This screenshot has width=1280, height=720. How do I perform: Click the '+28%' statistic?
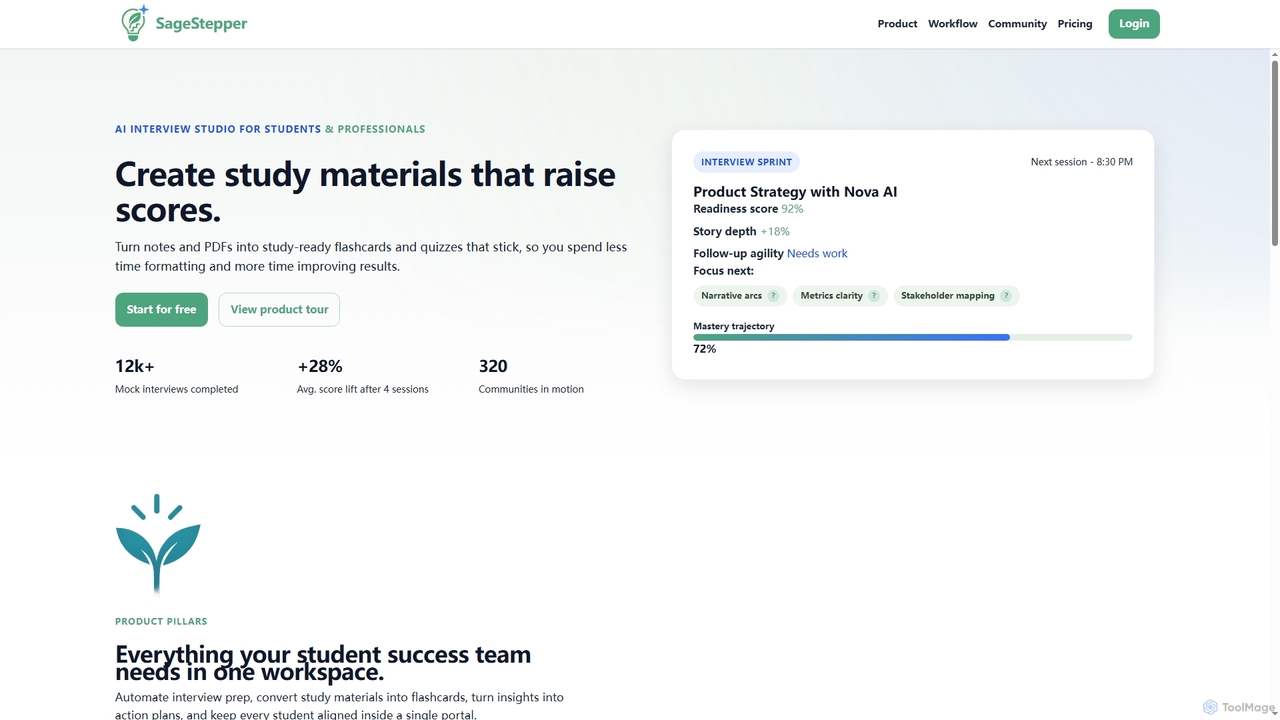click(x=320, y=366)
